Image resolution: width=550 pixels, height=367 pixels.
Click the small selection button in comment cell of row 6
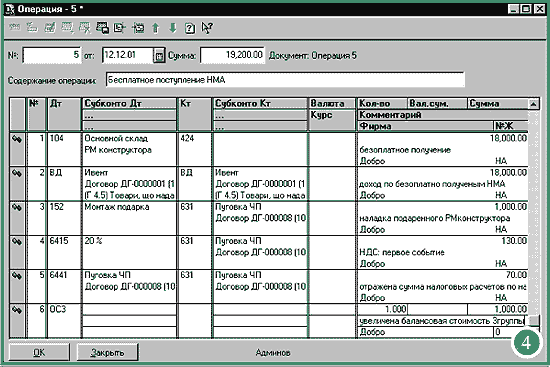[534, 320]
